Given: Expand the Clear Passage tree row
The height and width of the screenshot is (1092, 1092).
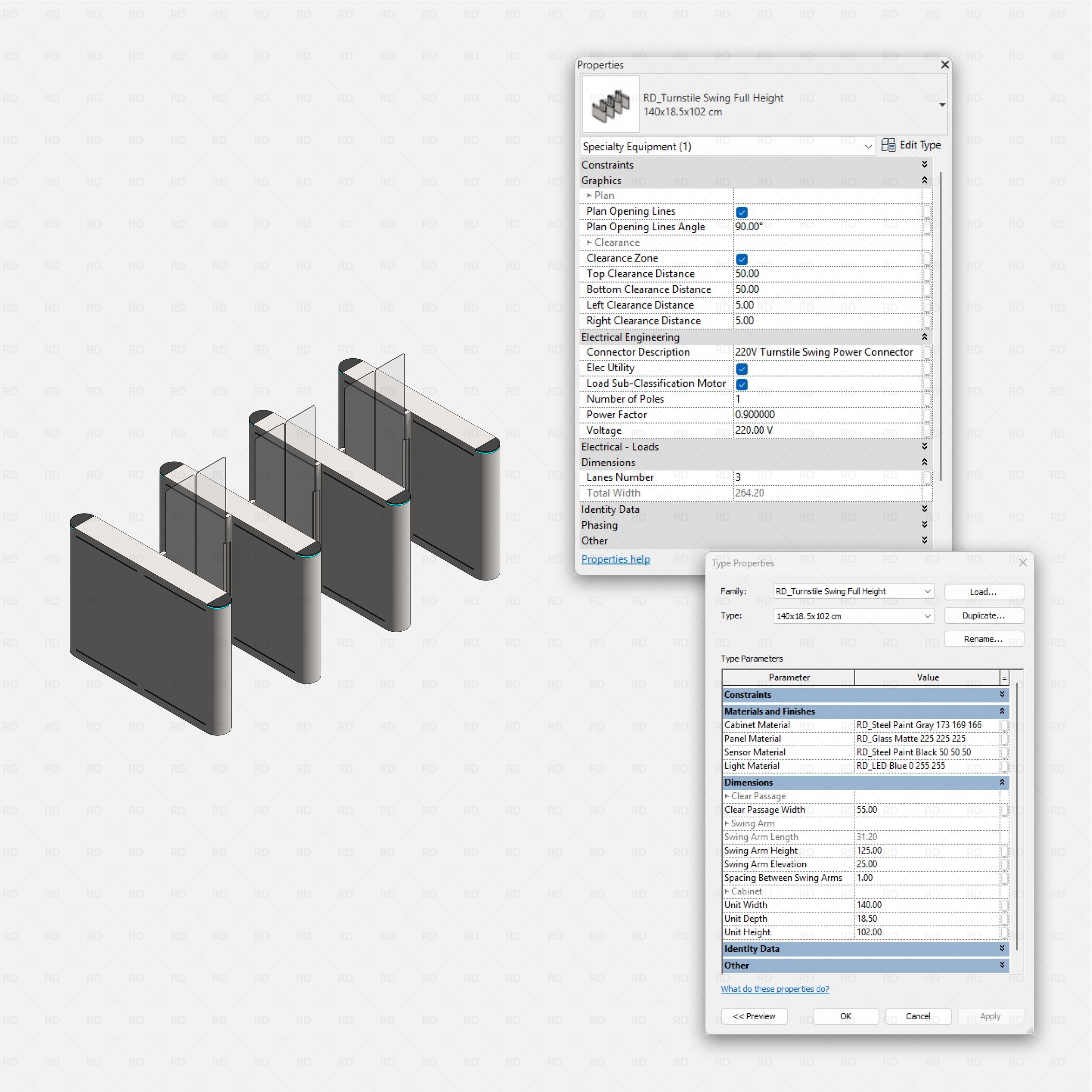Looking at the screenshot, I should (x=726, y=796).
